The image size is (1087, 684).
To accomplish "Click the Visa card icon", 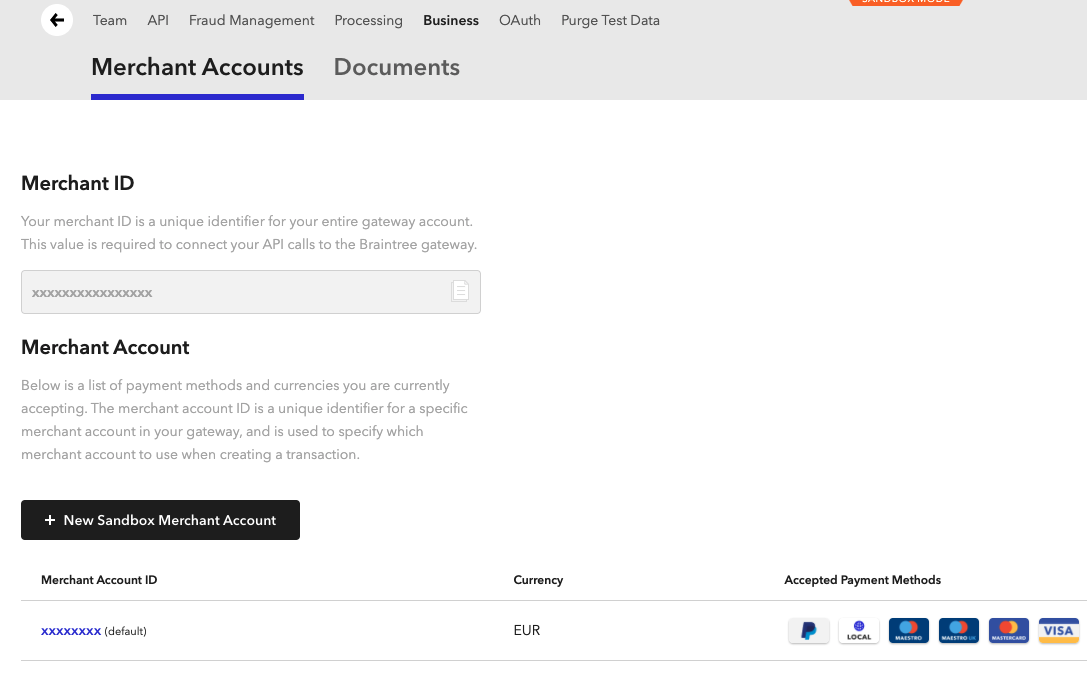I will point(1058,631).
